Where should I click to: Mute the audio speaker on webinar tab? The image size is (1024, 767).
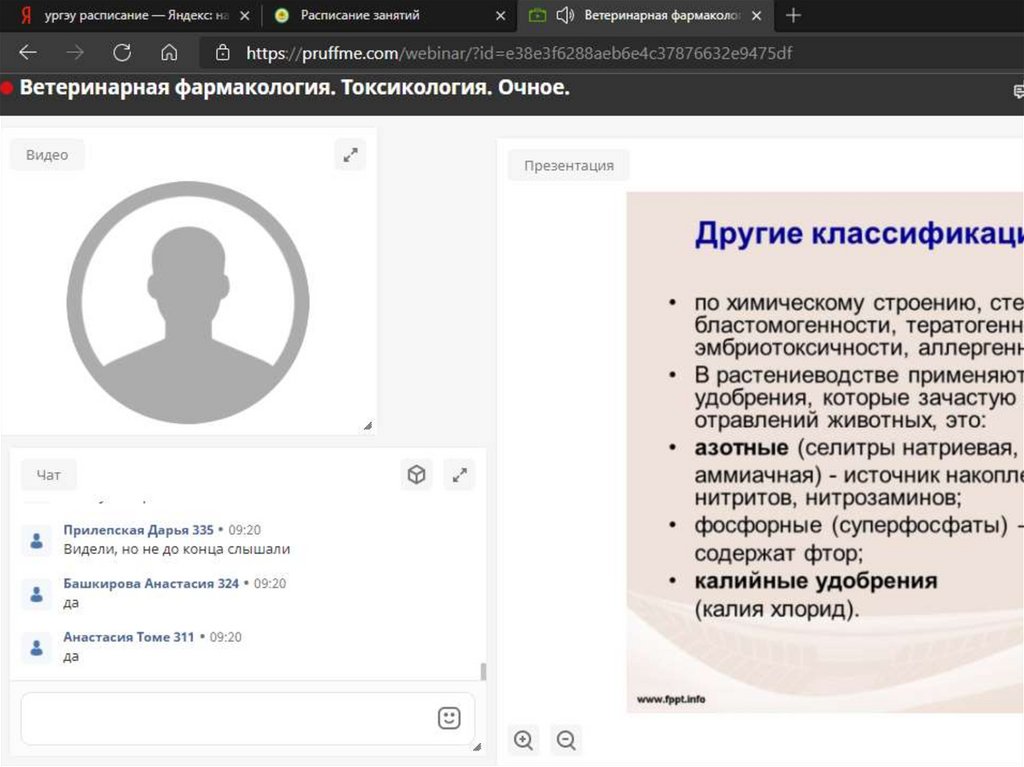coord(565,15)
